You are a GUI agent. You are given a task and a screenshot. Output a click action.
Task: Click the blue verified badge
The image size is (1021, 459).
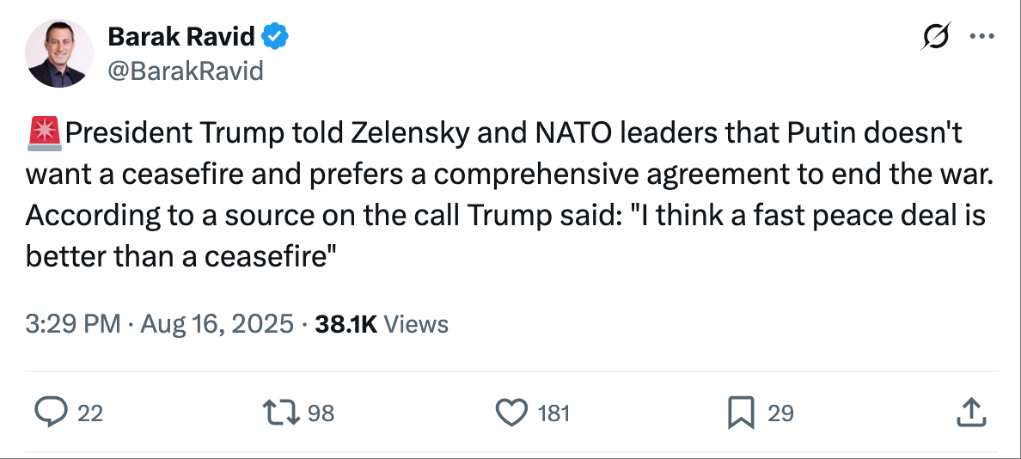(276, 38)
